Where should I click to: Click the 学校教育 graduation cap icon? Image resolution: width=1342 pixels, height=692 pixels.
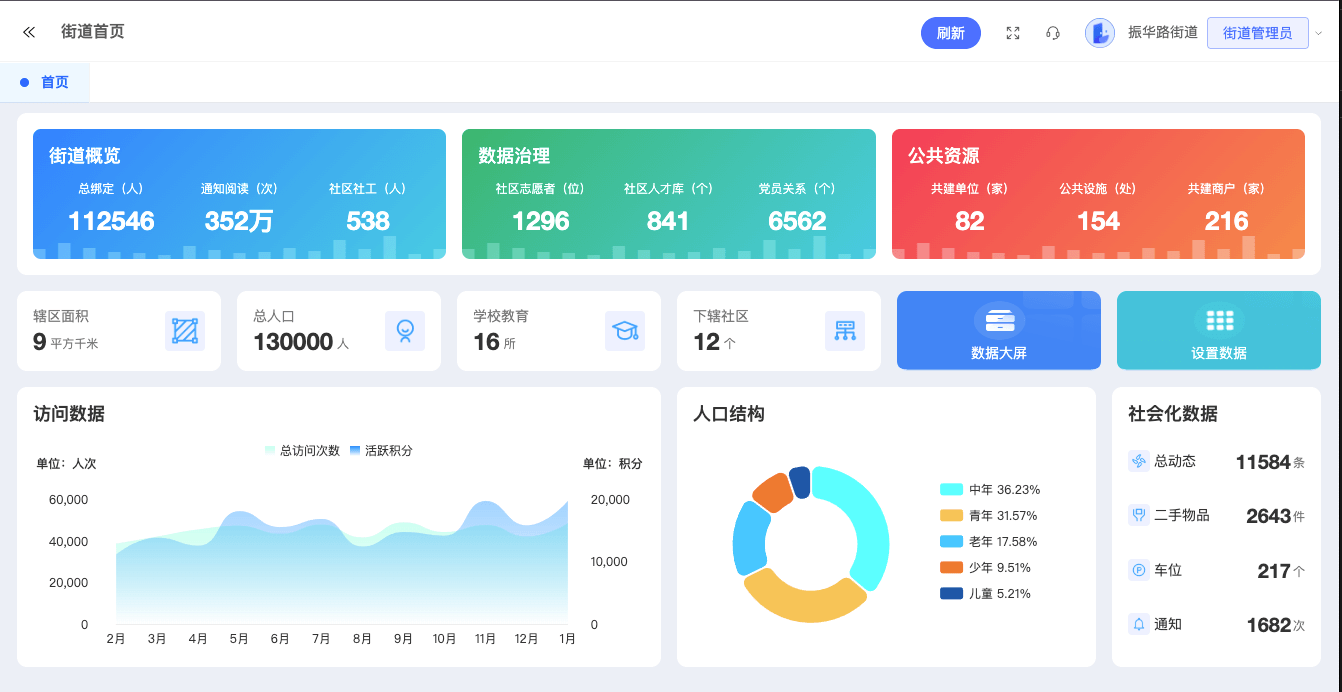tap(625, 331)
